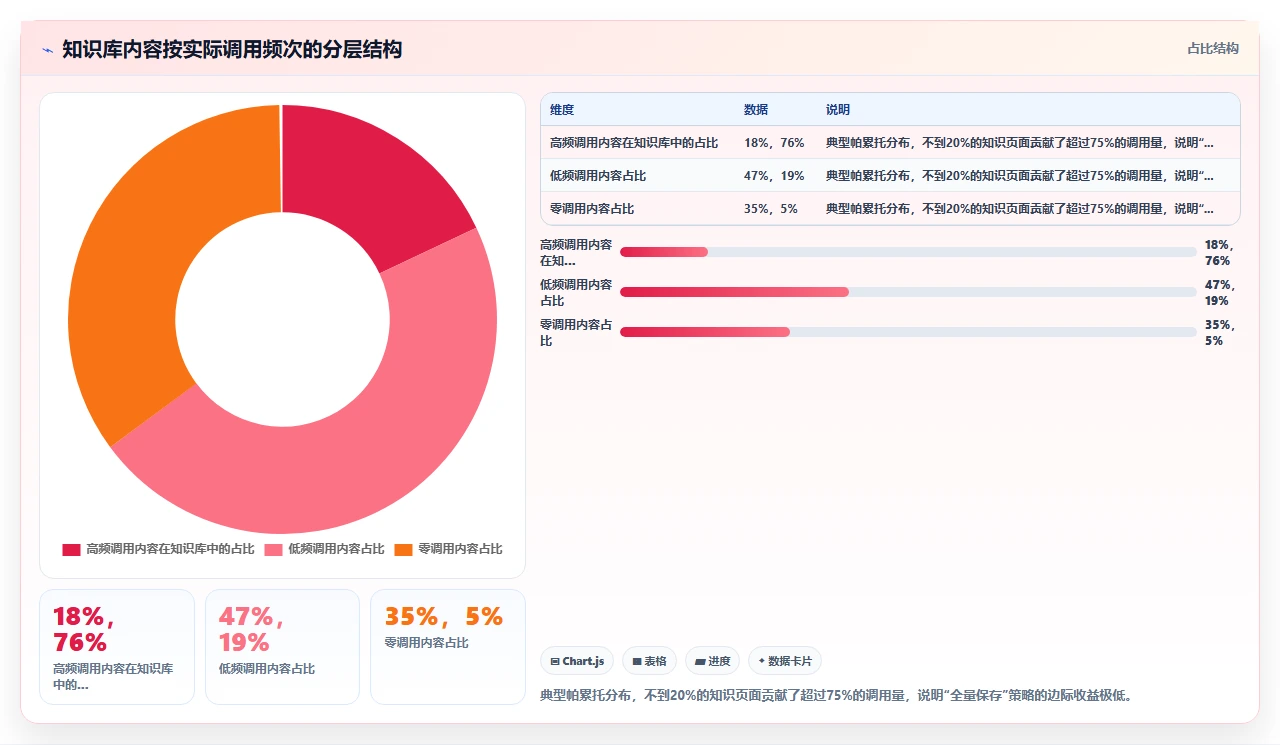This screenshot has height=745, width=1280.
Task: Select table cell 低频调用内容占比
Action: click(598, 176)
